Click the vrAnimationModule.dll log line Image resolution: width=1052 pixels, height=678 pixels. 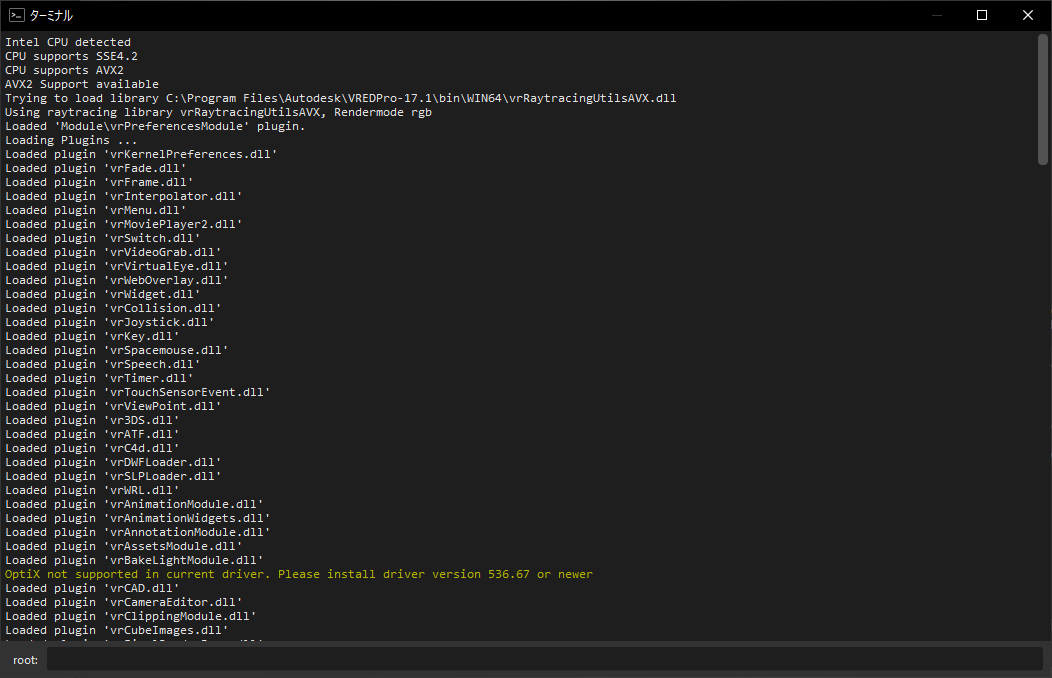click(133, 504)
